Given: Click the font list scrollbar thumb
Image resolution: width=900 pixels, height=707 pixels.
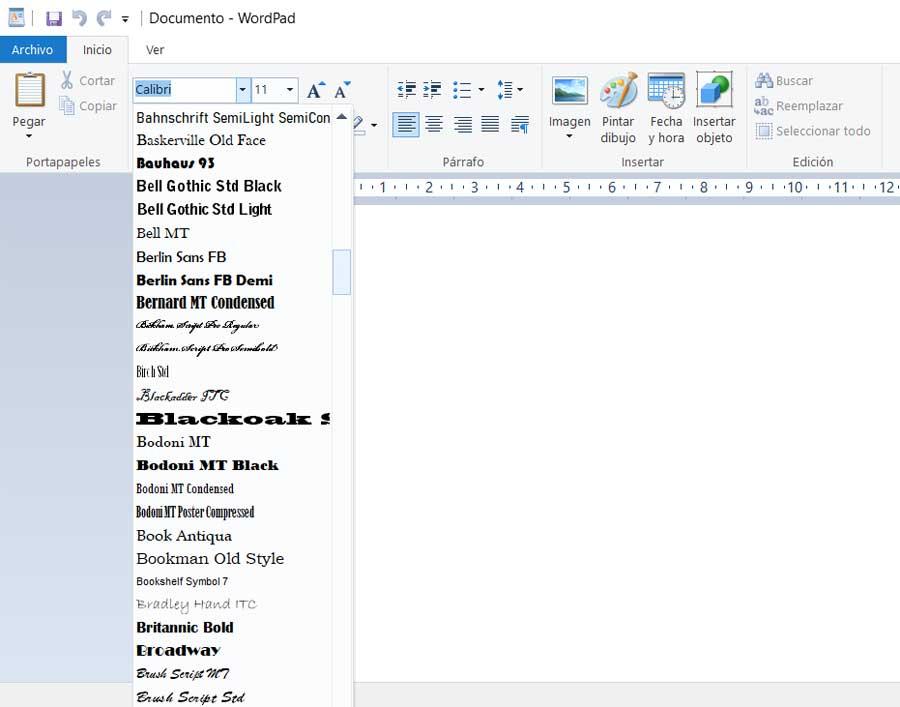Looking at the screenshot, I should tap(342, 272).
